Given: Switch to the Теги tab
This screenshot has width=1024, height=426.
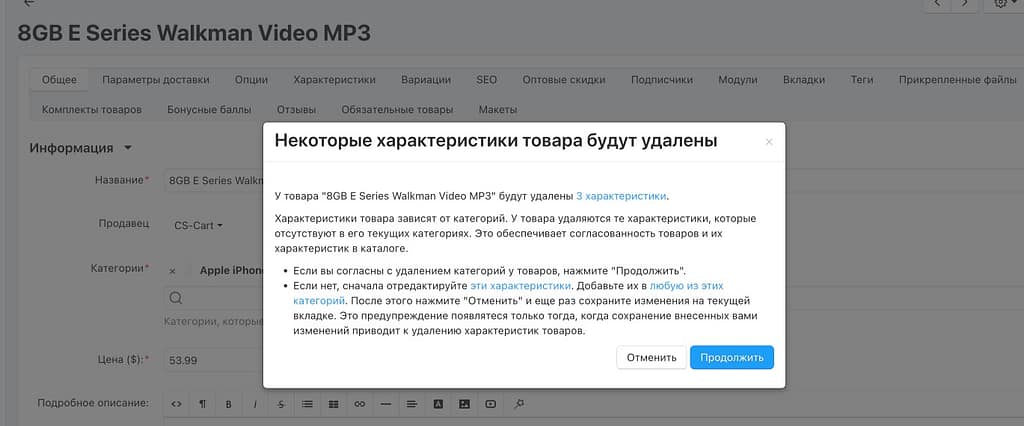Looking at the screenshot, I should (x=862, y=80).
